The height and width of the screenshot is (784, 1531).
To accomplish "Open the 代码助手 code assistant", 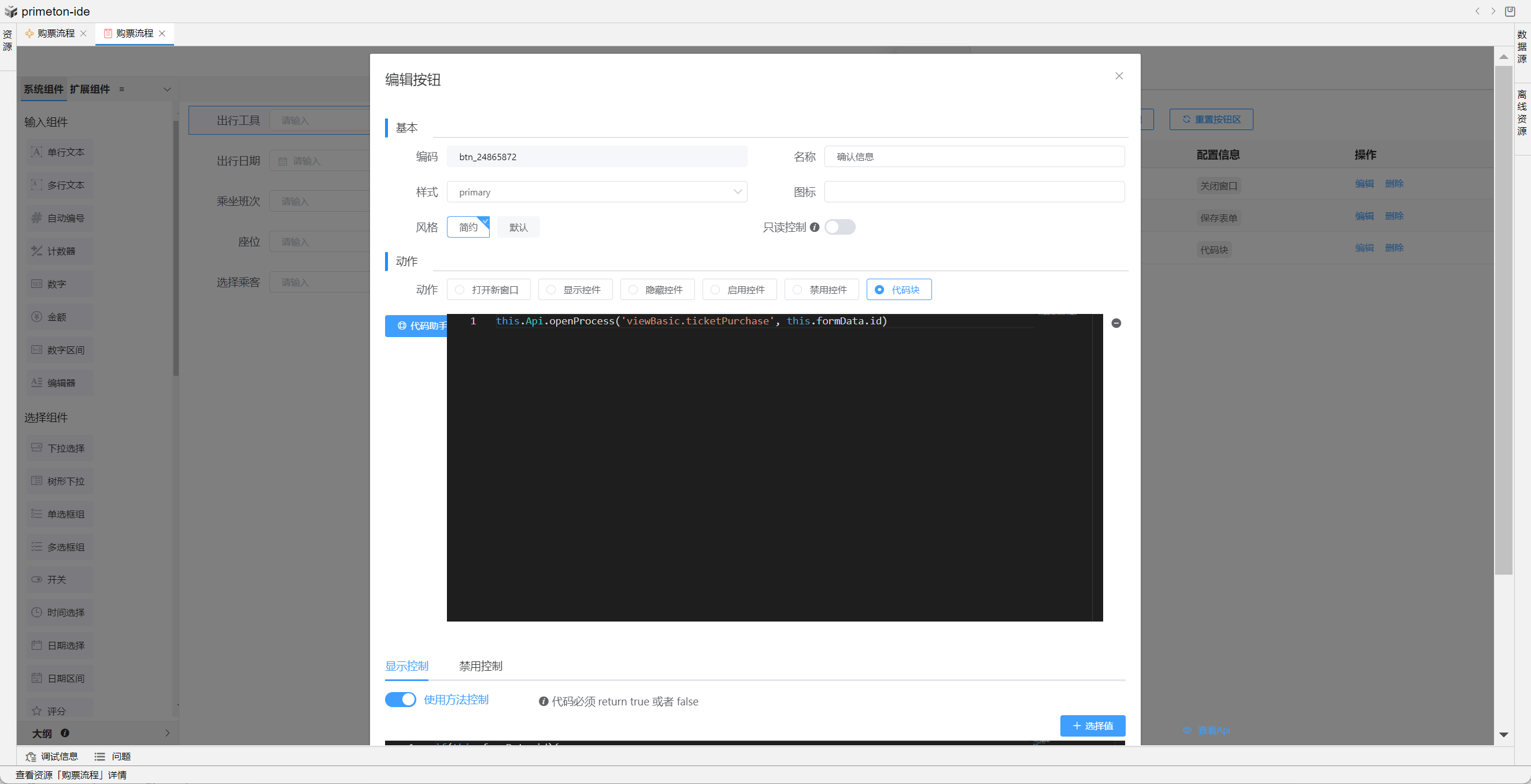I will pos(417,326).
